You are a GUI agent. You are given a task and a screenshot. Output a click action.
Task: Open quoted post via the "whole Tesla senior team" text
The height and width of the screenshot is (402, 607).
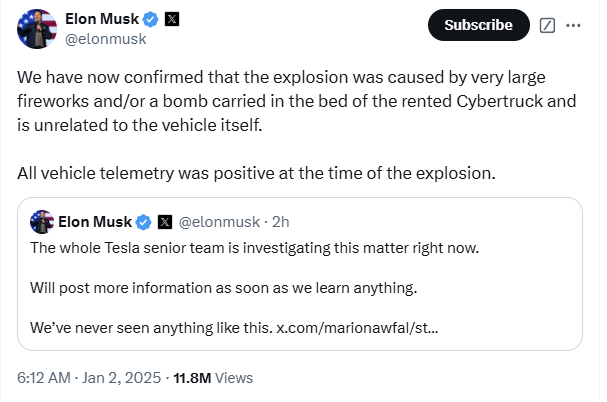[256, 247]
